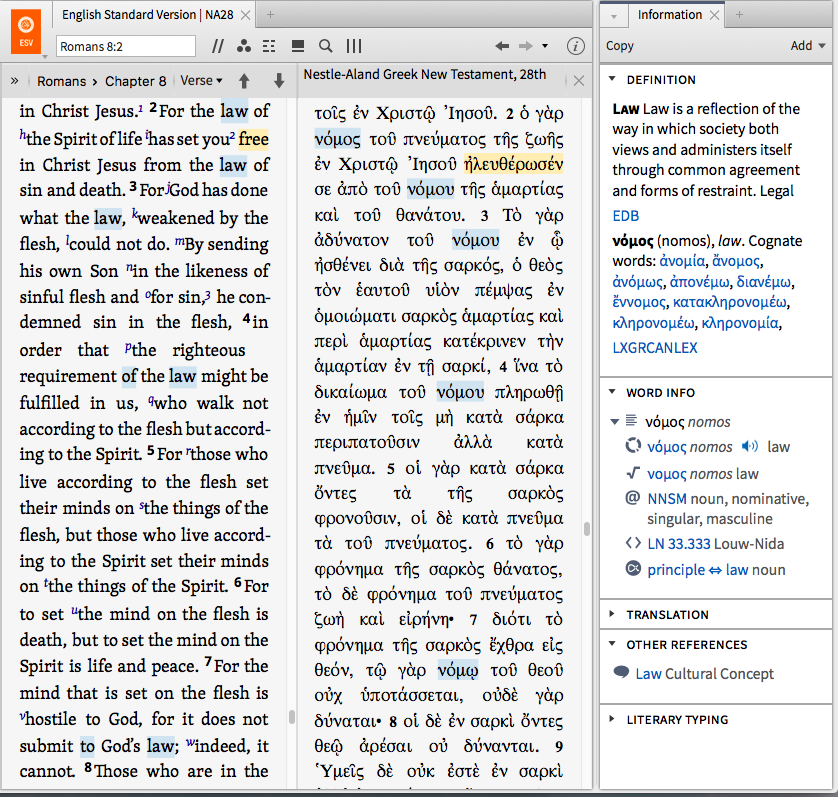Click the sense icon beside principle
This screenshot has height=797, width=838.
pyautogui.click(x=633, y=568)
